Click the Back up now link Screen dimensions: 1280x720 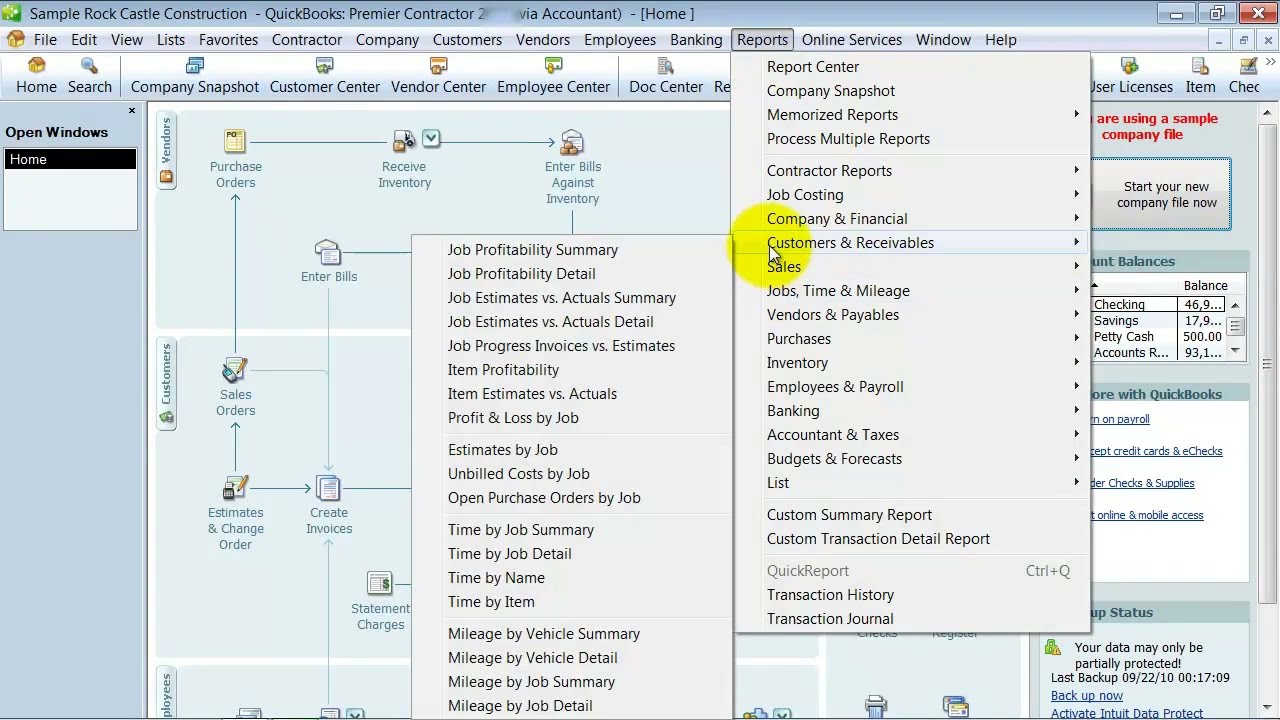pos(1087,695)
